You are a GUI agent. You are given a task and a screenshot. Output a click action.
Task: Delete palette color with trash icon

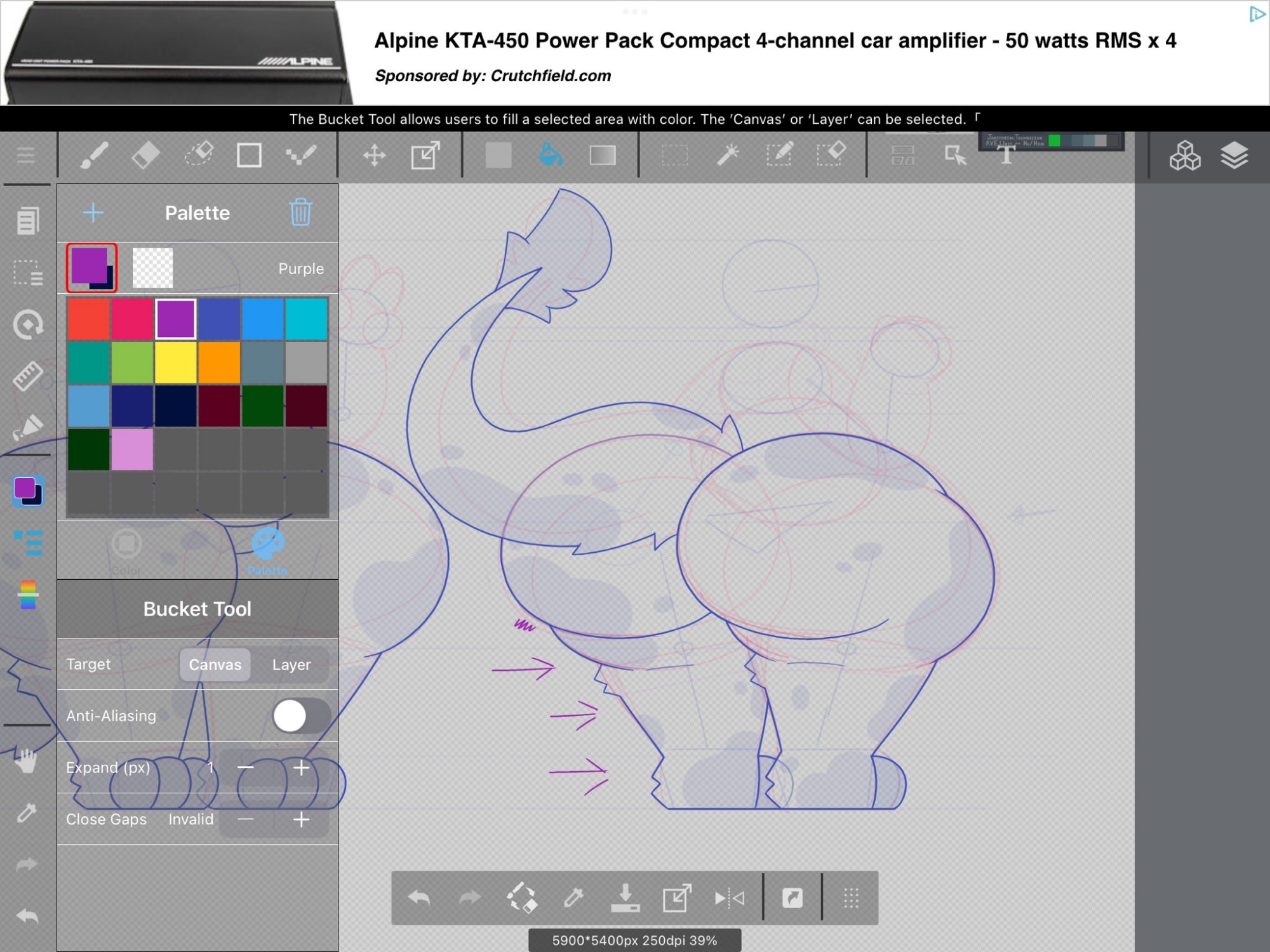(x=300, y=213)
